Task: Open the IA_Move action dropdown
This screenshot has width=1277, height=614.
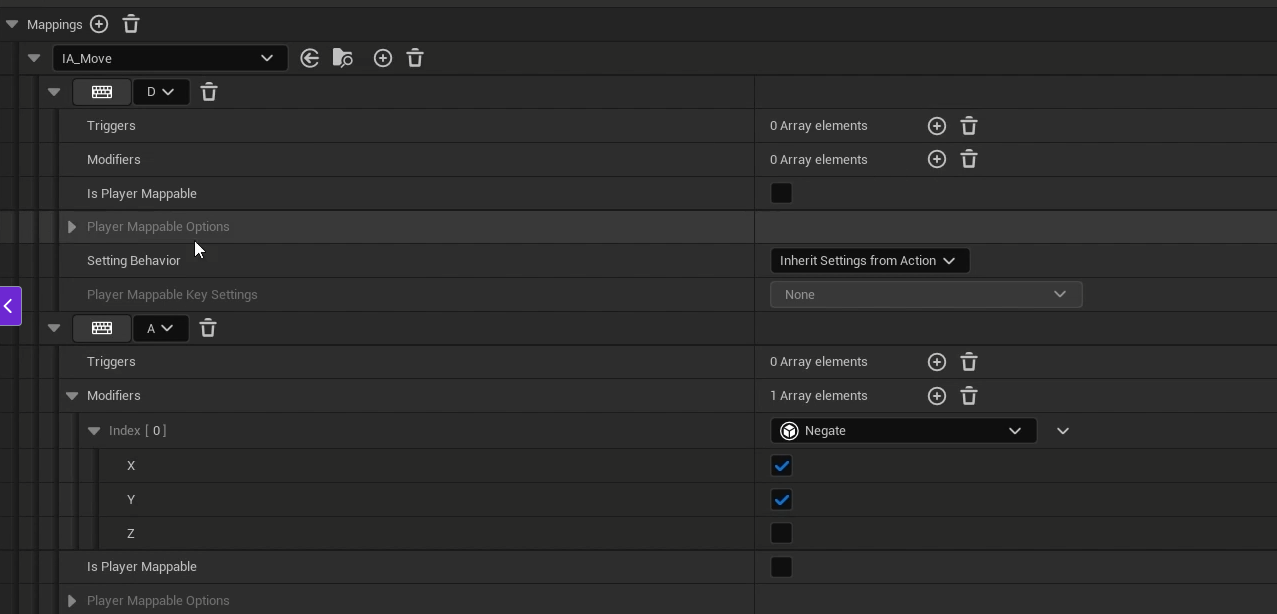Action: tap(170, 58)
